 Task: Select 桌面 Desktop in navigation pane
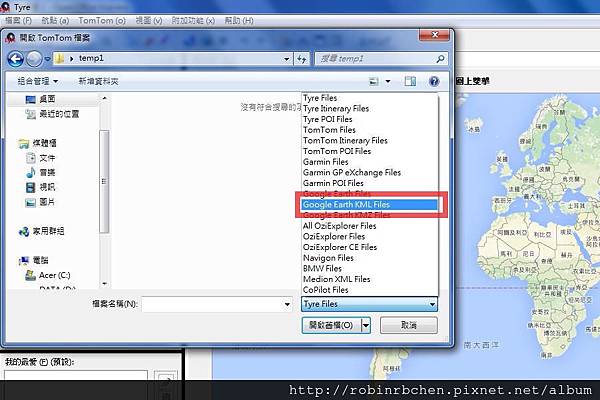40,99
